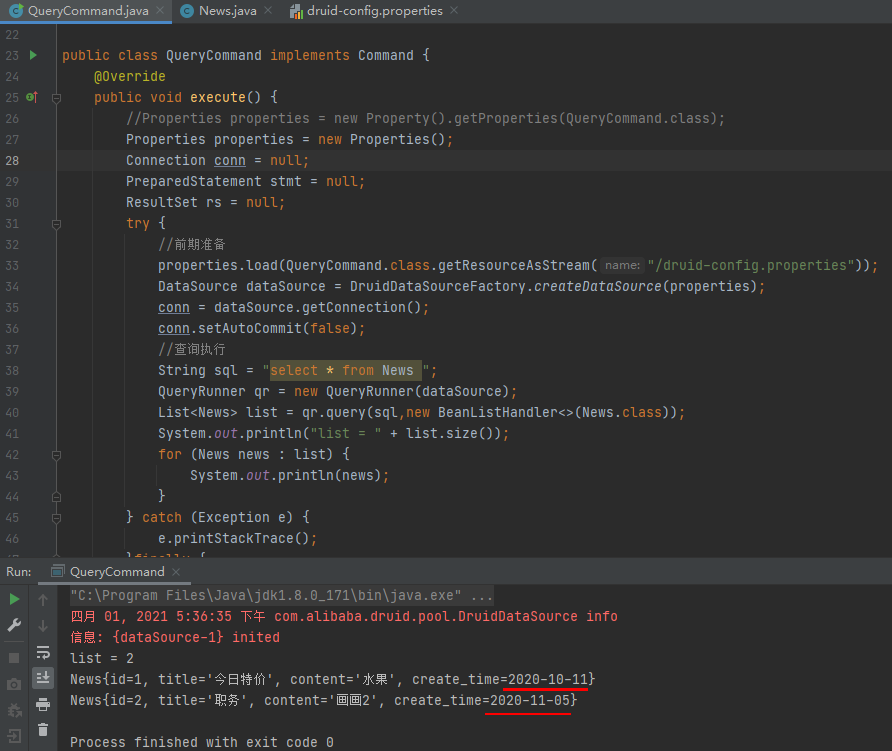
Task: Click the '{dataSource-1} inited' console line
Action: pos(175,637)
